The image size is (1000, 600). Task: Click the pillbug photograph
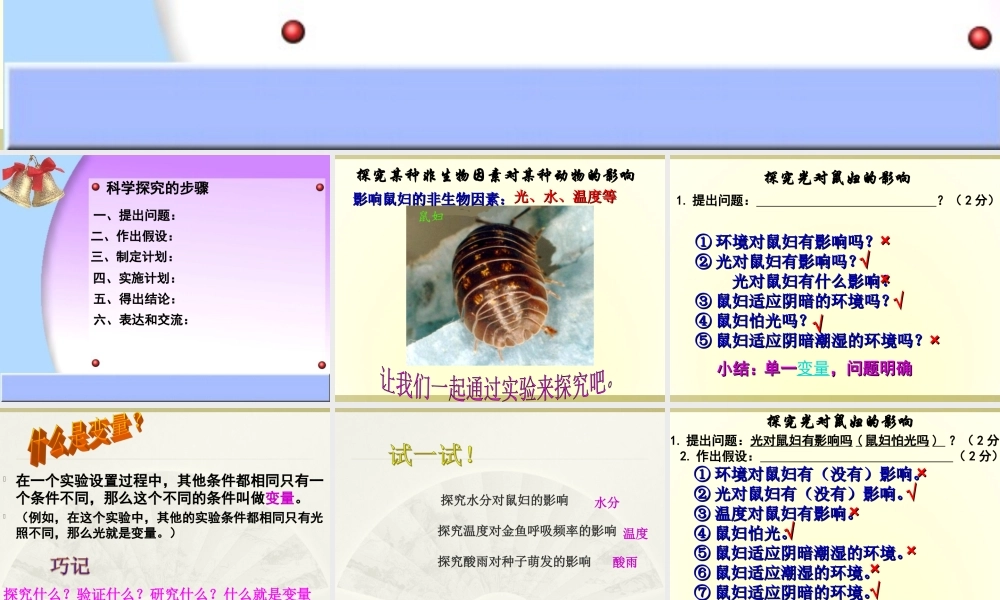point(500,285)
